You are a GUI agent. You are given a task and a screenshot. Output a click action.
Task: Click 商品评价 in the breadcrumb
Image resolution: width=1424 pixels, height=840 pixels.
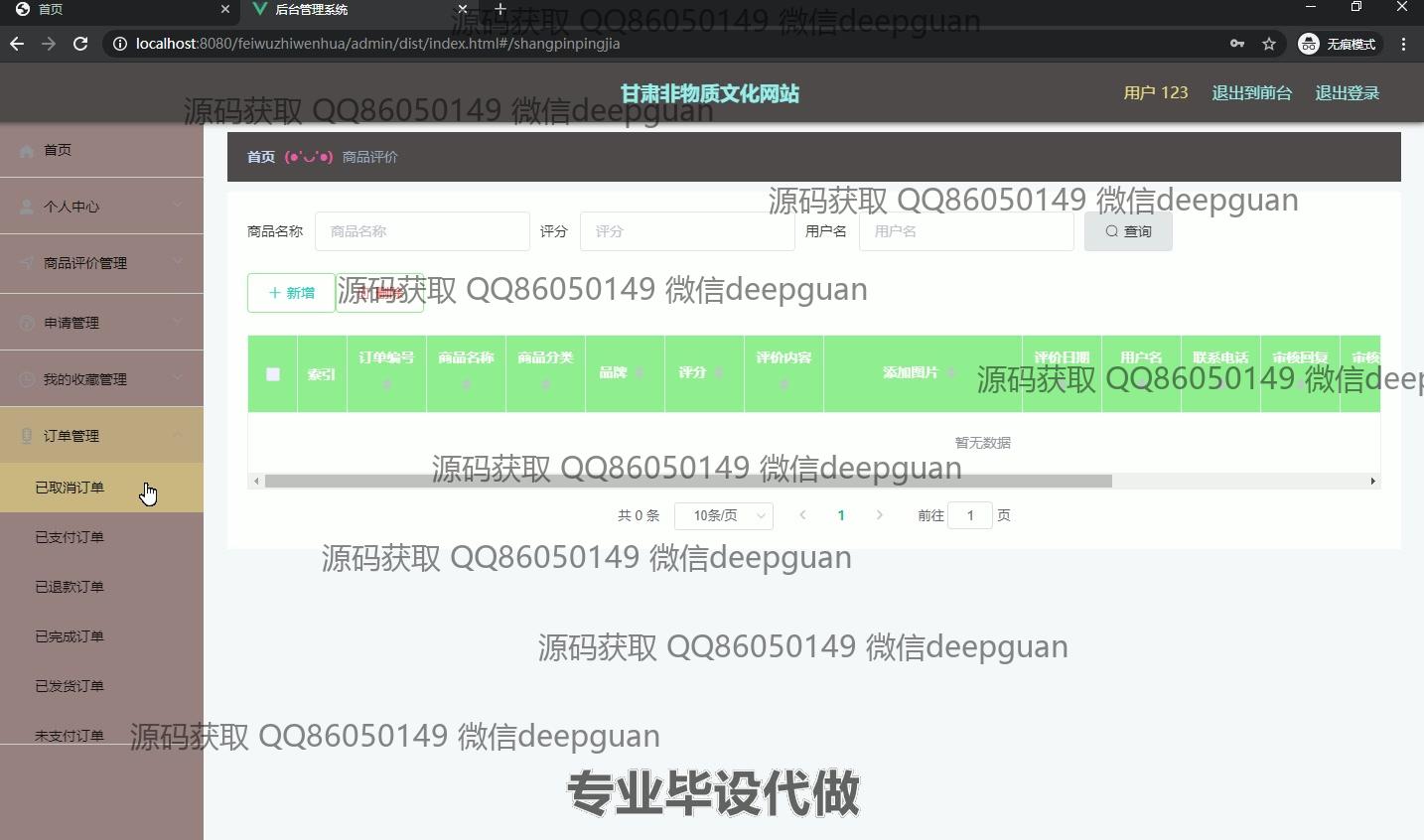[370, 157]
